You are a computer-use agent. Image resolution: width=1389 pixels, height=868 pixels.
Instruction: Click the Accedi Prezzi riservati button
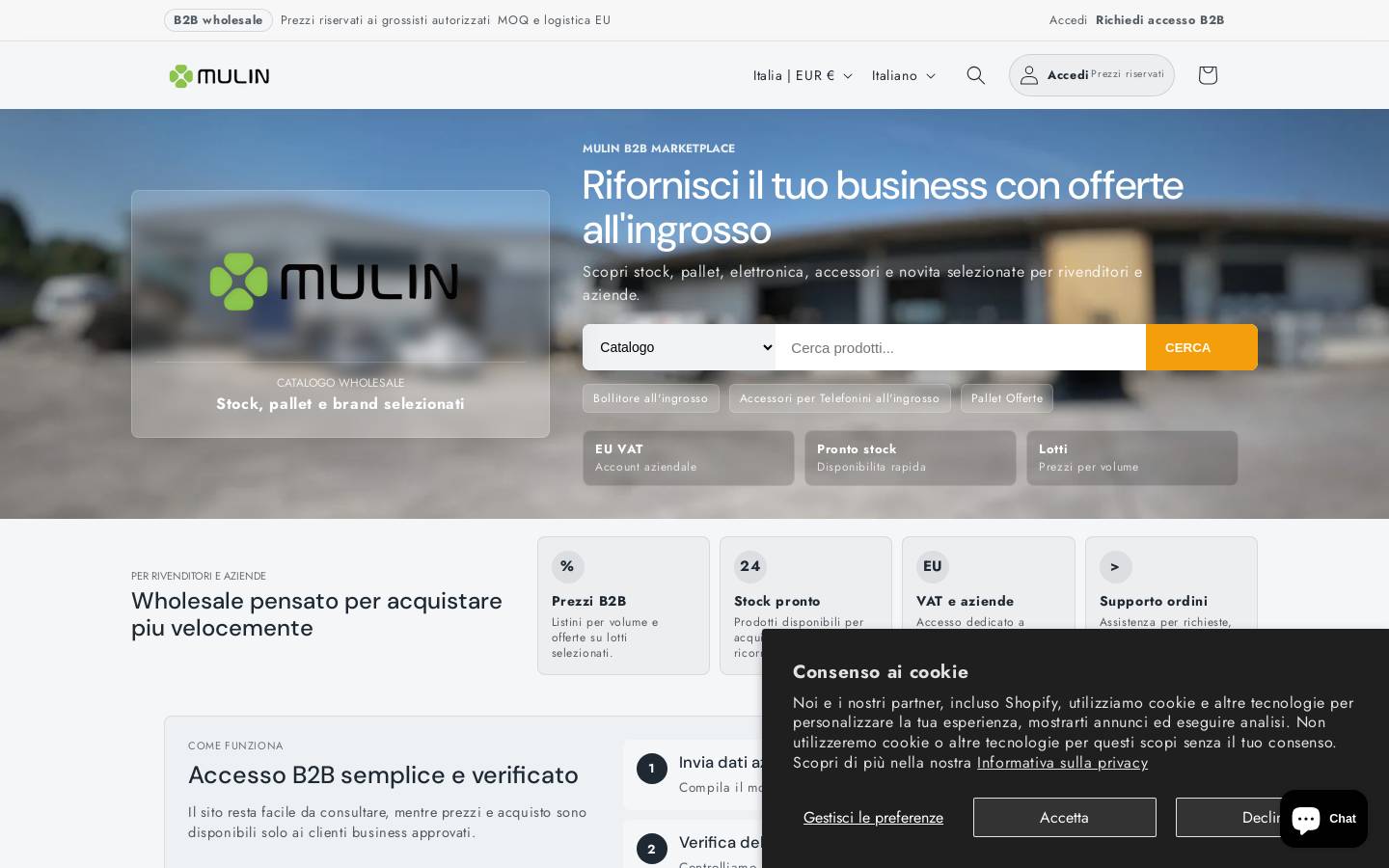point(1092,75)
